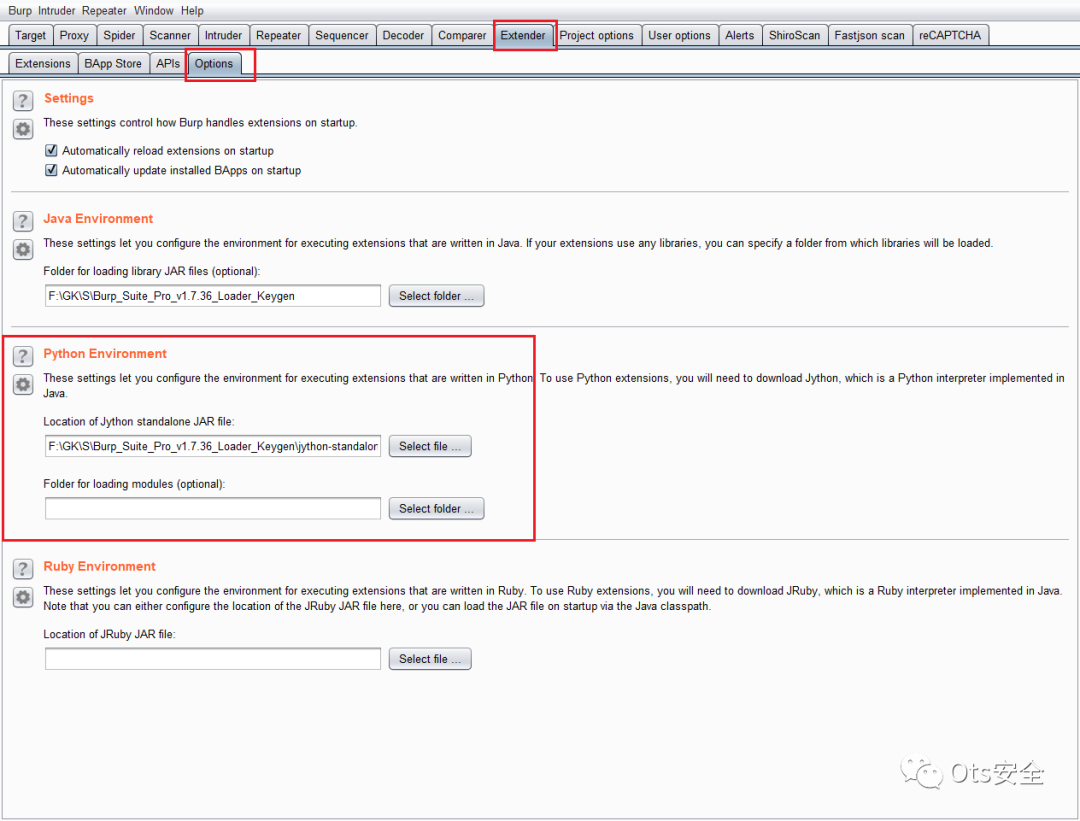Open the Repeater tab
Image resolution: width=1080 pixels, height=821 pixels.
(x=278, y=35)
